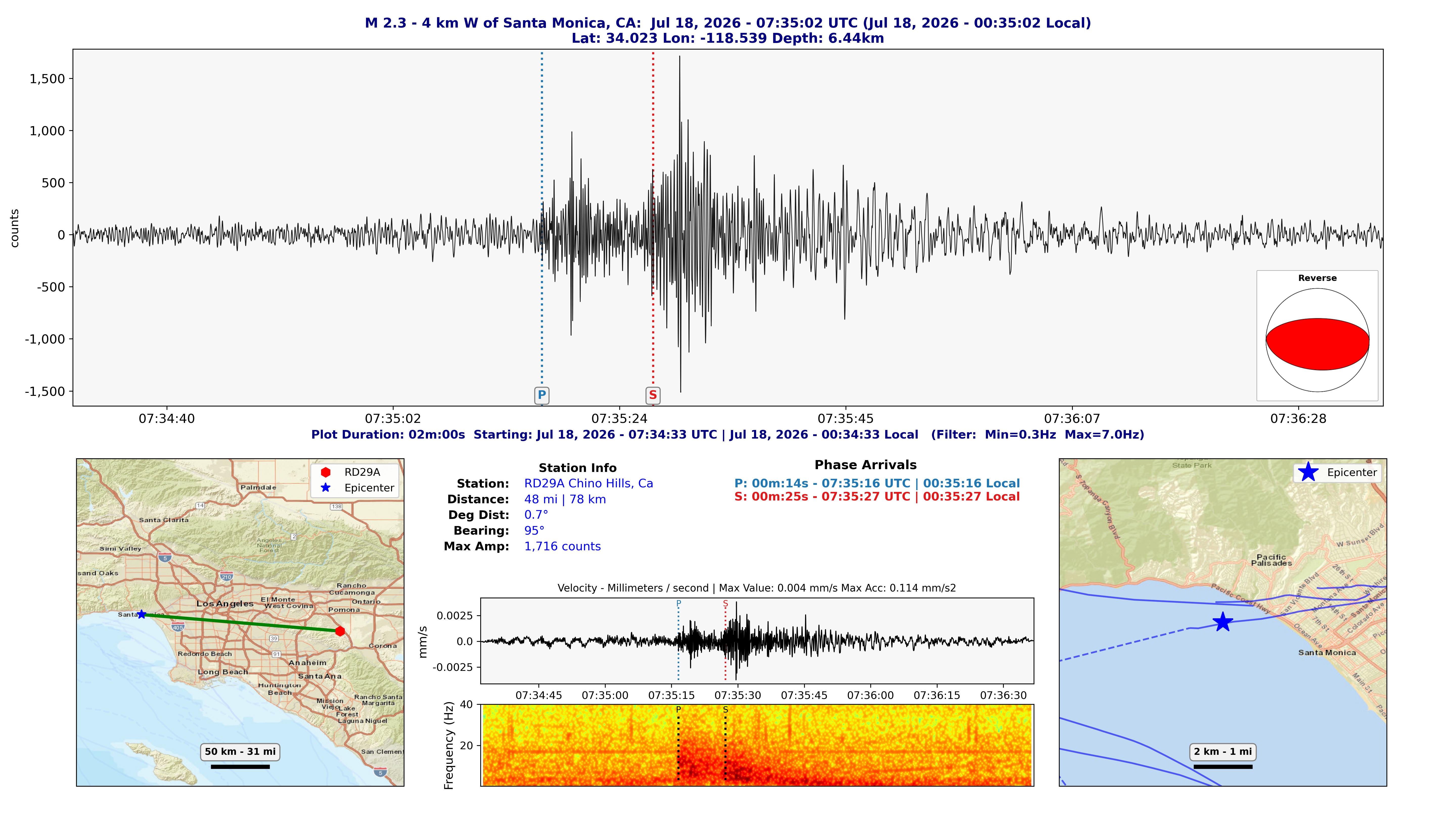Click the red RD29A station hexagon on the regional map
1456x819 pixels.
340,631
